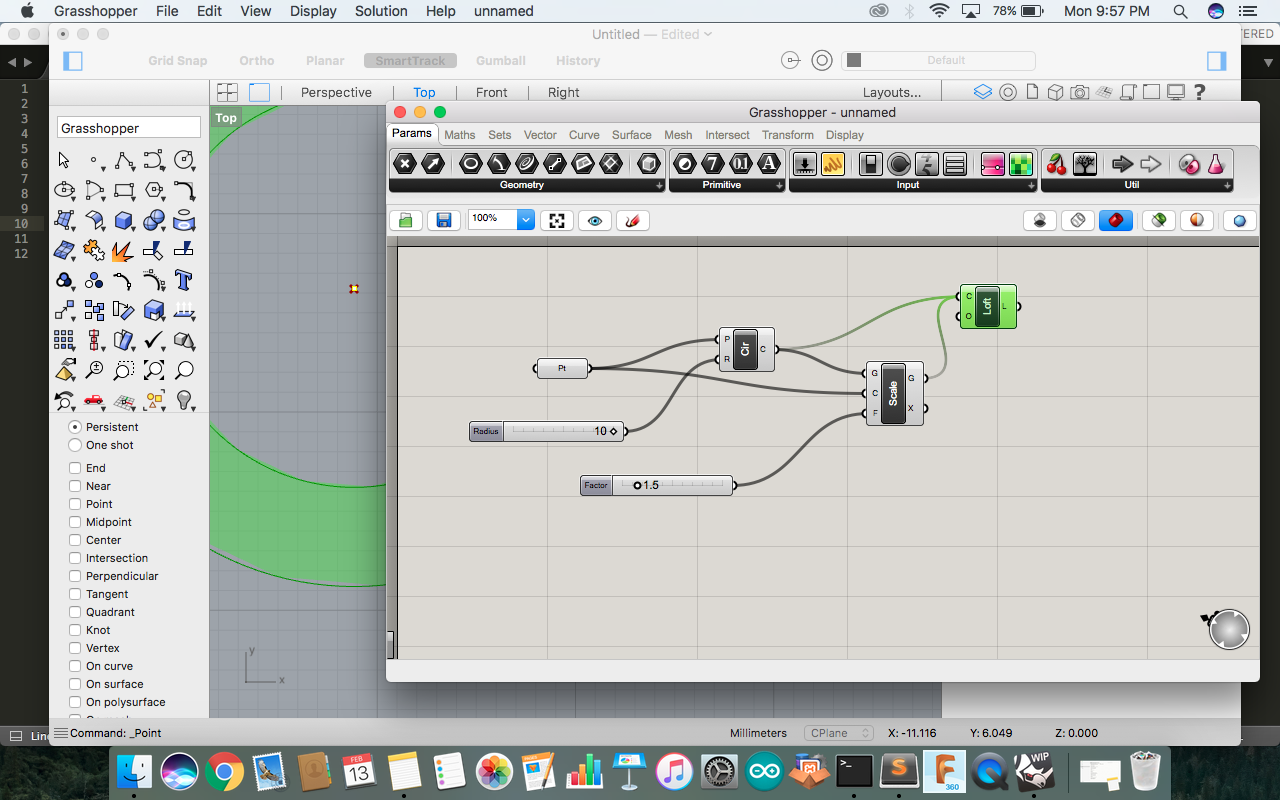Select the Rectangle tool

[124, 190]
